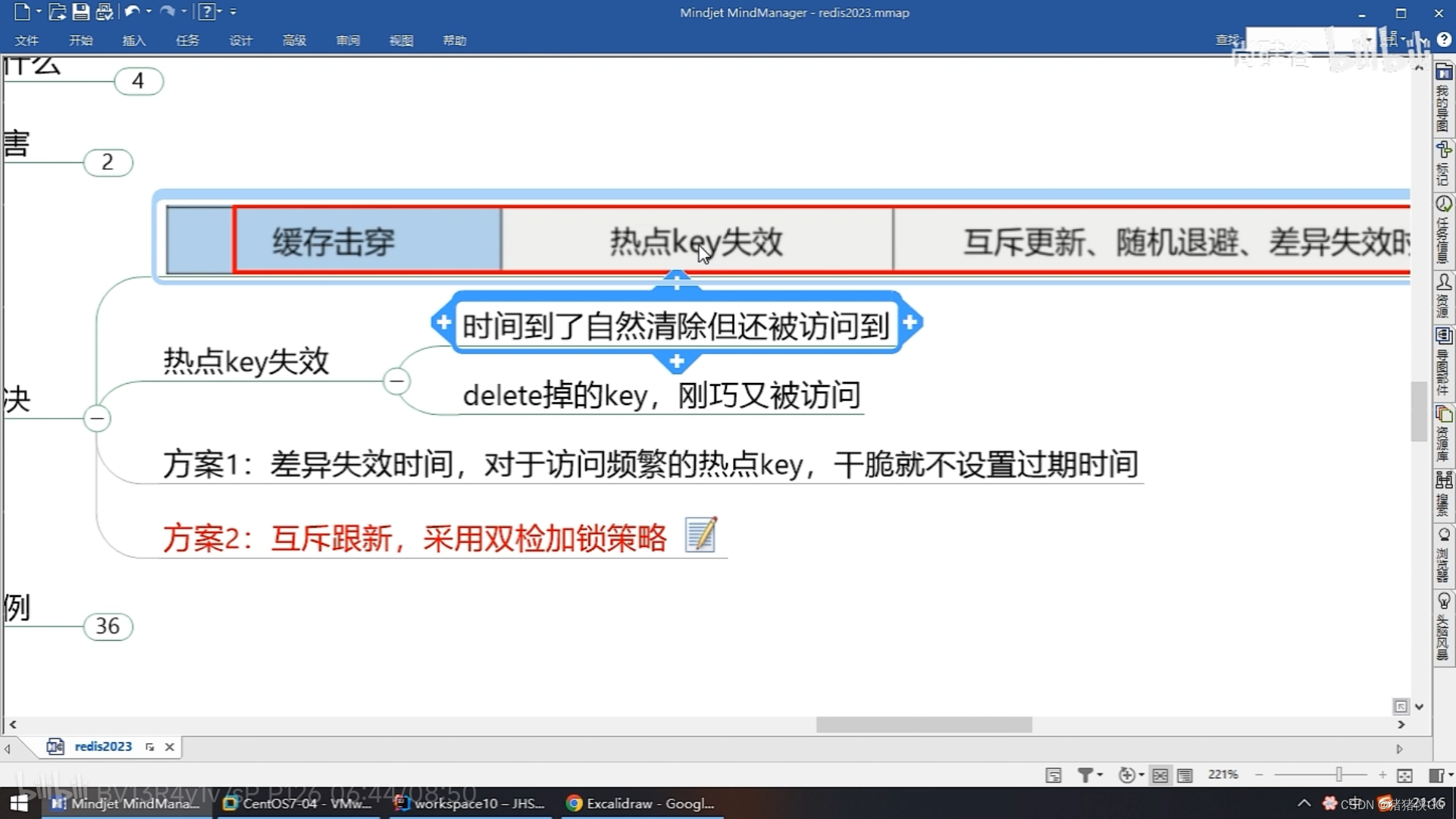Open the quick access help icon

(x=206, y=11)
